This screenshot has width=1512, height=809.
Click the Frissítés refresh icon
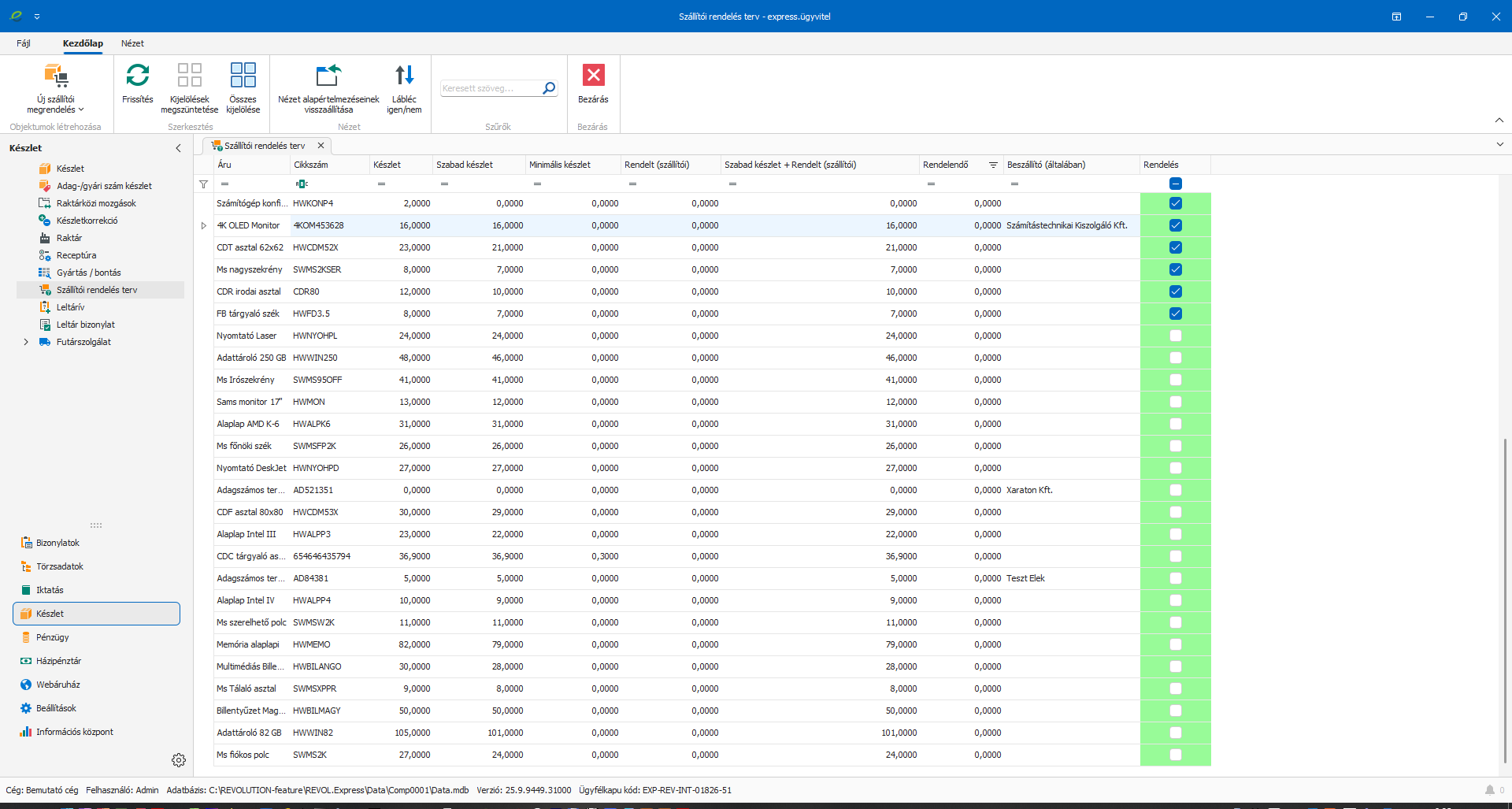[137, 76]
